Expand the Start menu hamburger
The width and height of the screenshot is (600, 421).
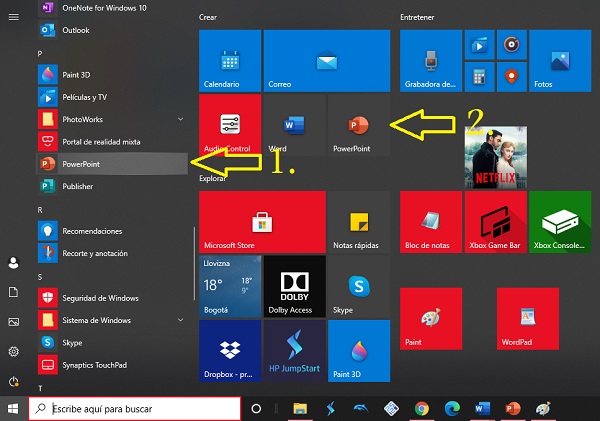point(14,17)
